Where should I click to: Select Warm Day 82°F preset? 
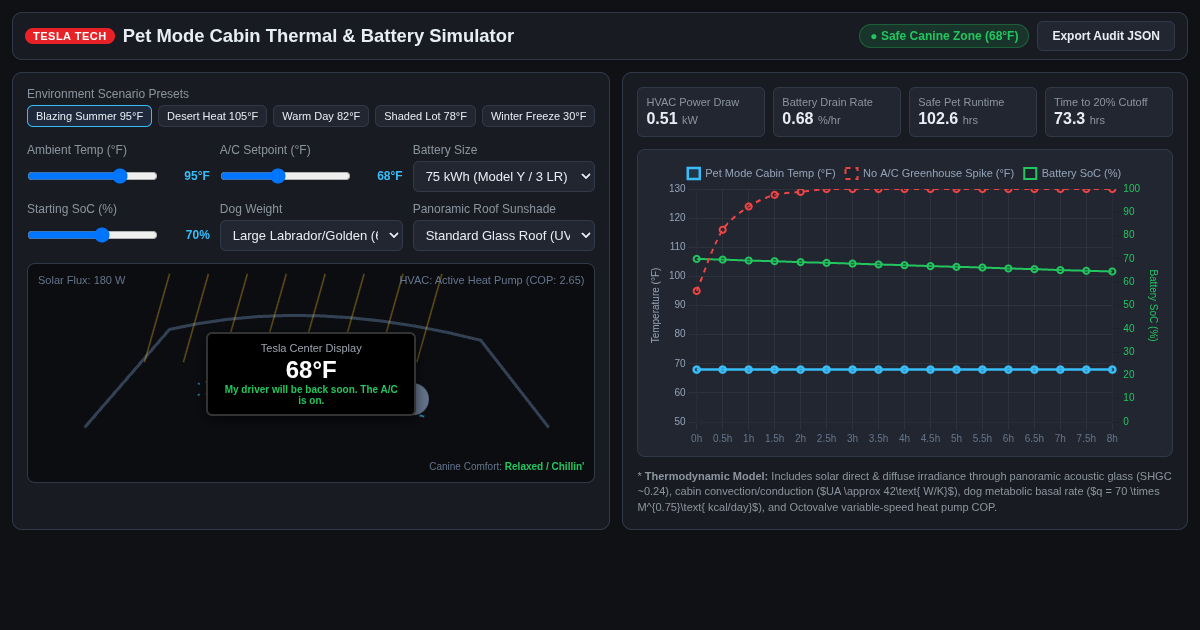pos(321,116)
